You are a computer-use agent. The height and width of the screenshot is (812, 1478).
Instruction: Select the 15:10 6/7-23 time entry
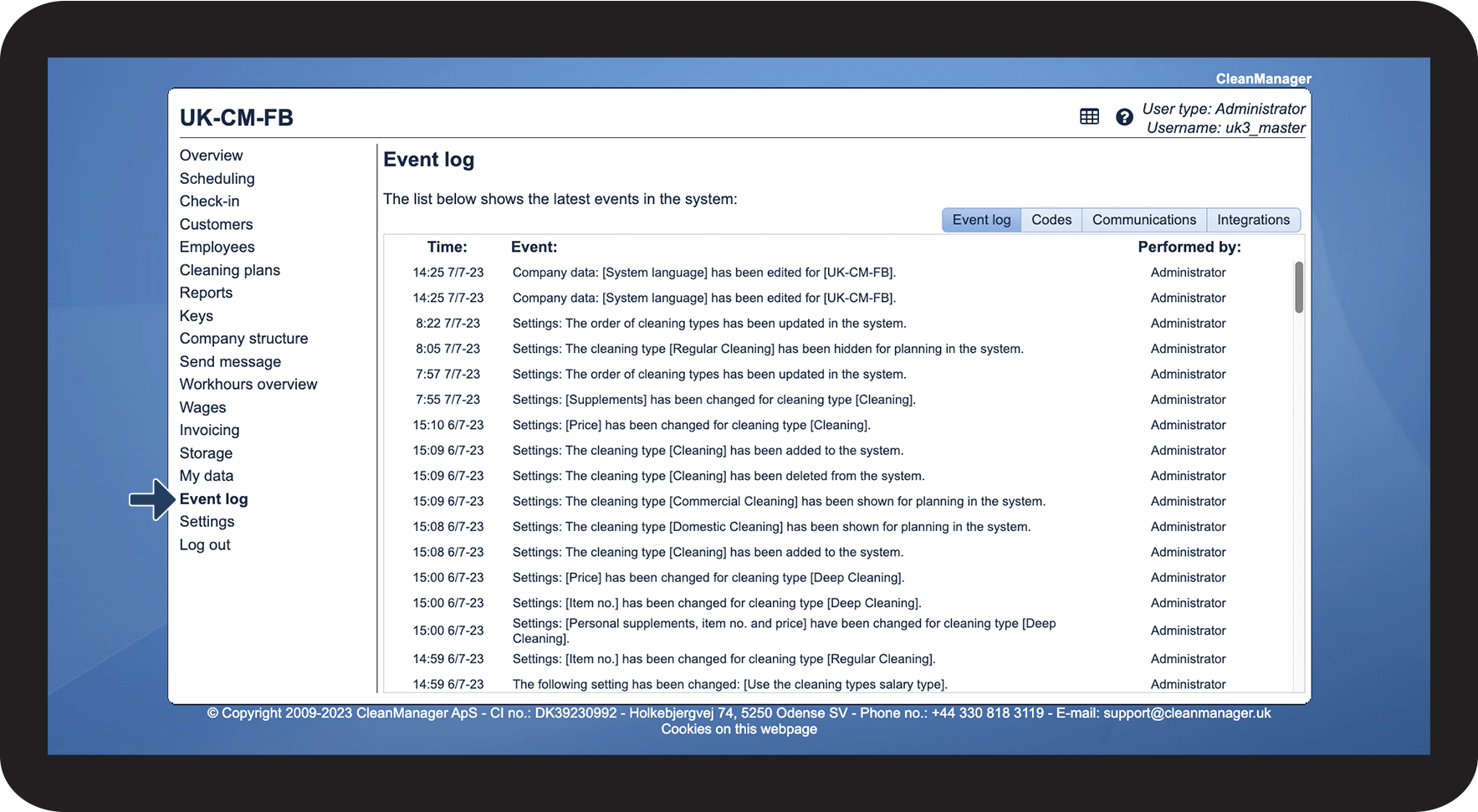(x=447, y=425)
